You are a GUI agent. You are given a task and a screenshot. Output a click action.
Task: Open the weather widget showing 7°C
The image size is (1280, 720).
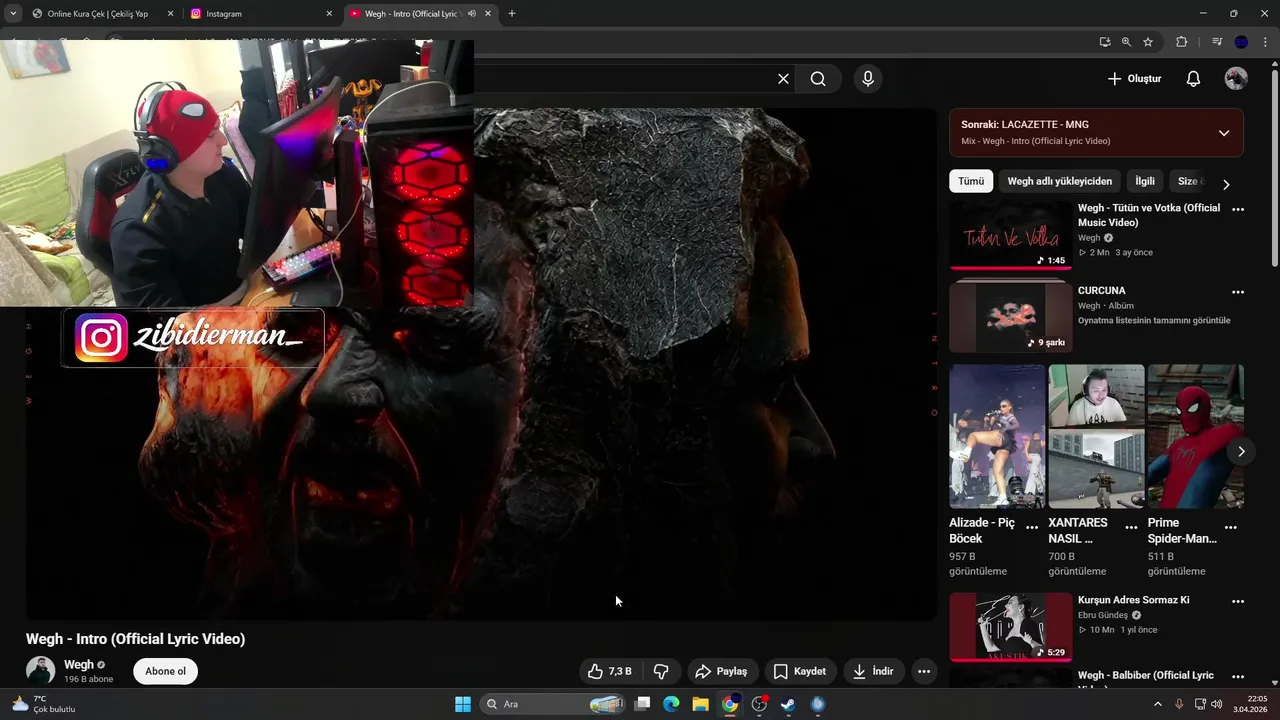pos(44,704)
